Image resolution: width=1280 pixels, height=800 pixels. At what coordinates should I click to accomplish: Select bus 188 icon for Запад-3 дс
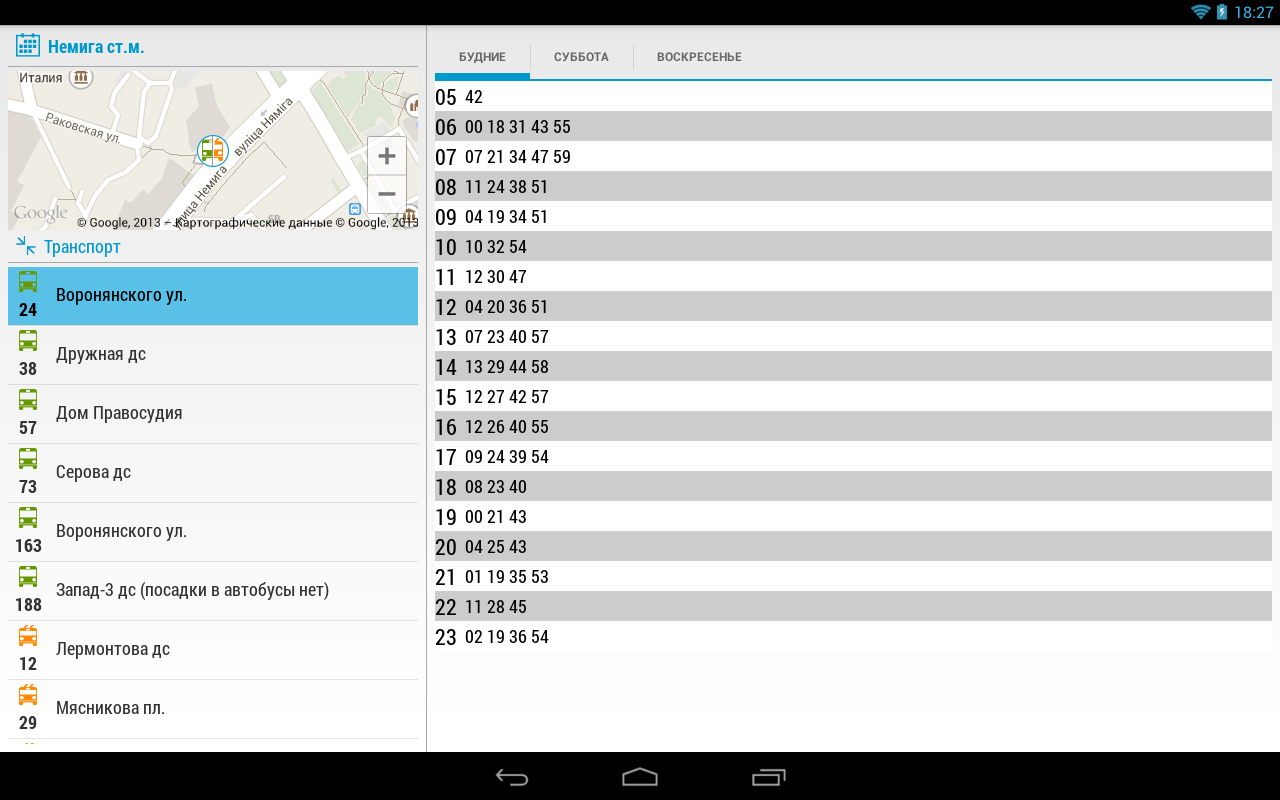[x=28, y=577]
